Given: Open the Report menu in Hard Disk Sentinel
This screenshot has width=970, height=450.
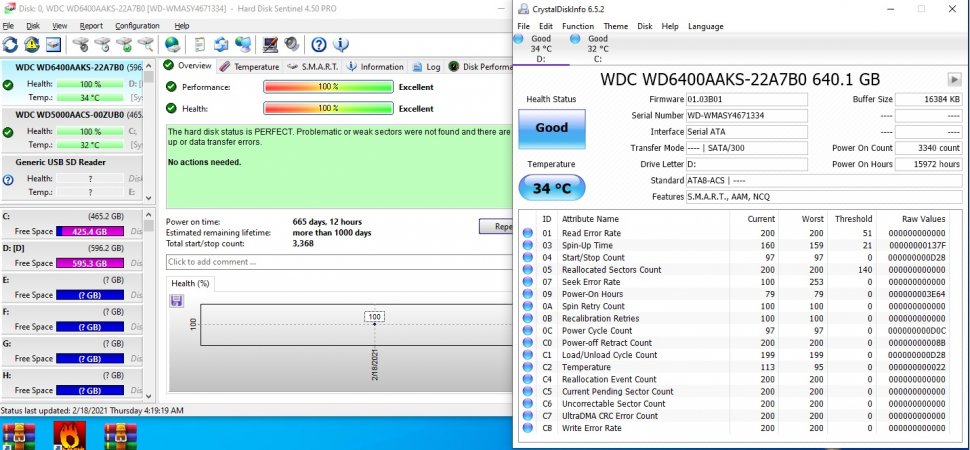Looking at the screenshot, I should (x=91, y=26).
